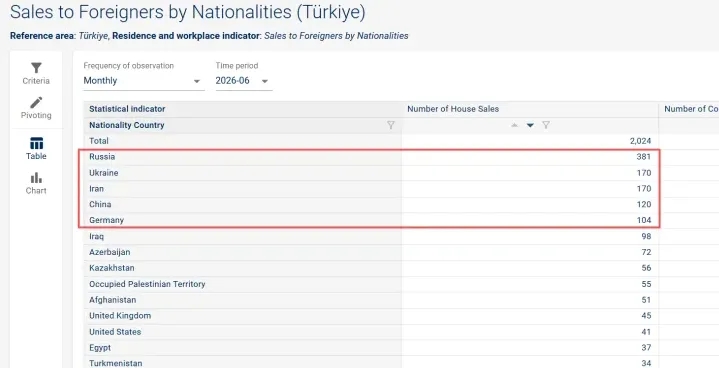Click Afghanistan's value 51
This screenshot has height=368, width=719.
point(646,300)
